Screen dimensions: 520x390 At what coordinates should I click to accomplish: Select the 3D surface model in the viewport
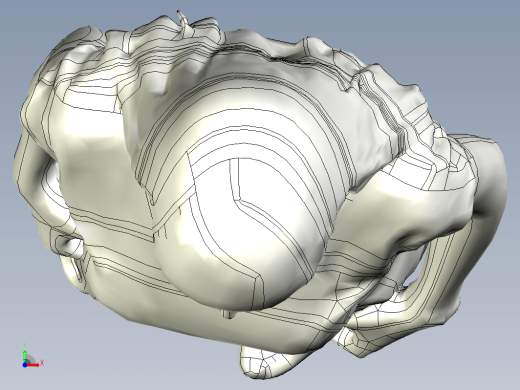pyautogui.click(x=260, y=195)
